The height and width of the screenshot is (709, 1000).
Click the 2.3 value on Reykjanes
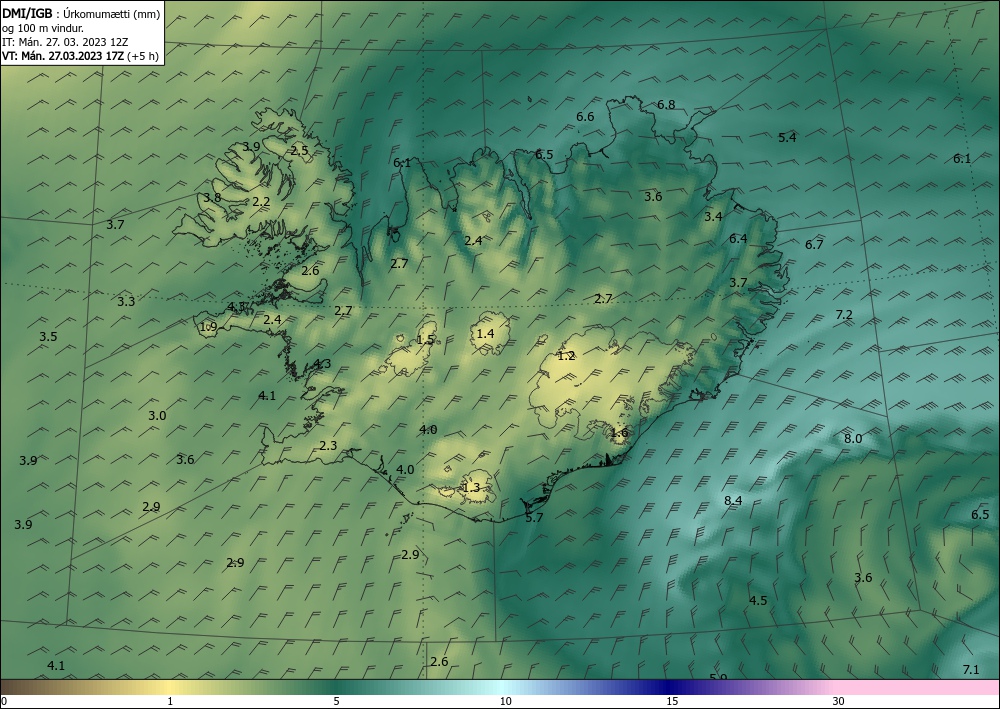tap(328, 446)
